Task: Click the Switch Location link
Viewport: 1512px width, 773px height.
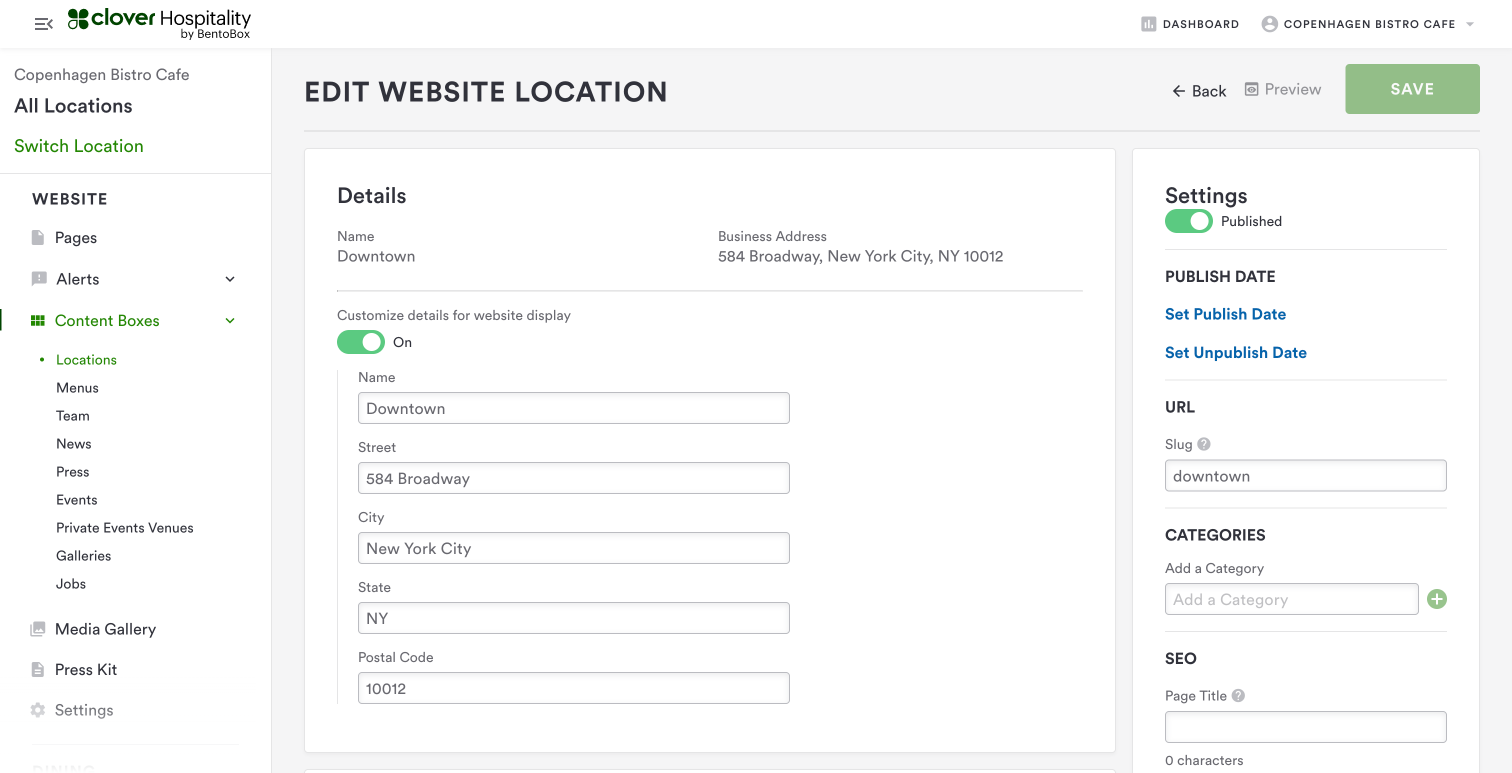Action: 79,146
